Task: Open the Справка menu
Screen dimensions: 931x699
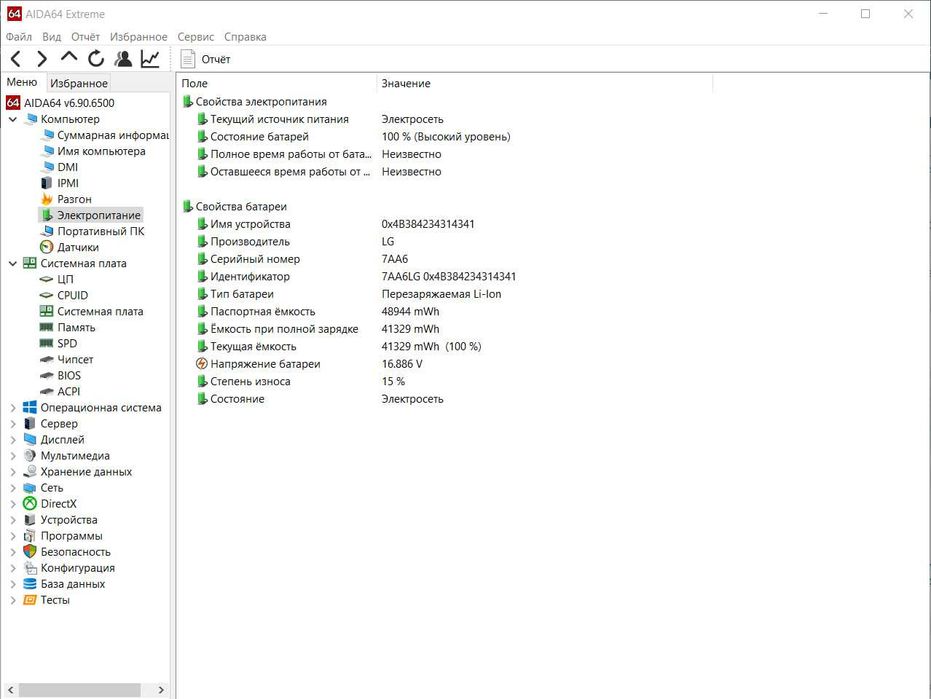Action: coord(245,37)
